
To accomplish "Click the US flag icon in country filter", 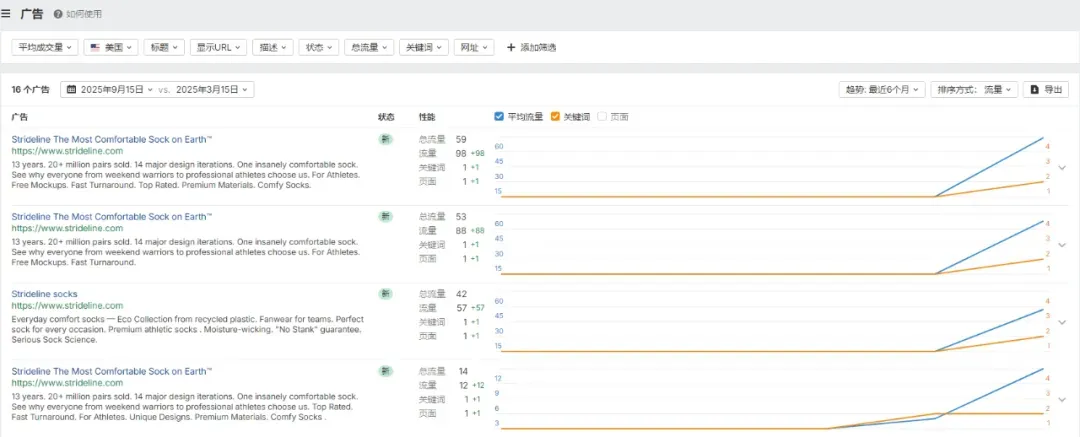I will [95, 48].
